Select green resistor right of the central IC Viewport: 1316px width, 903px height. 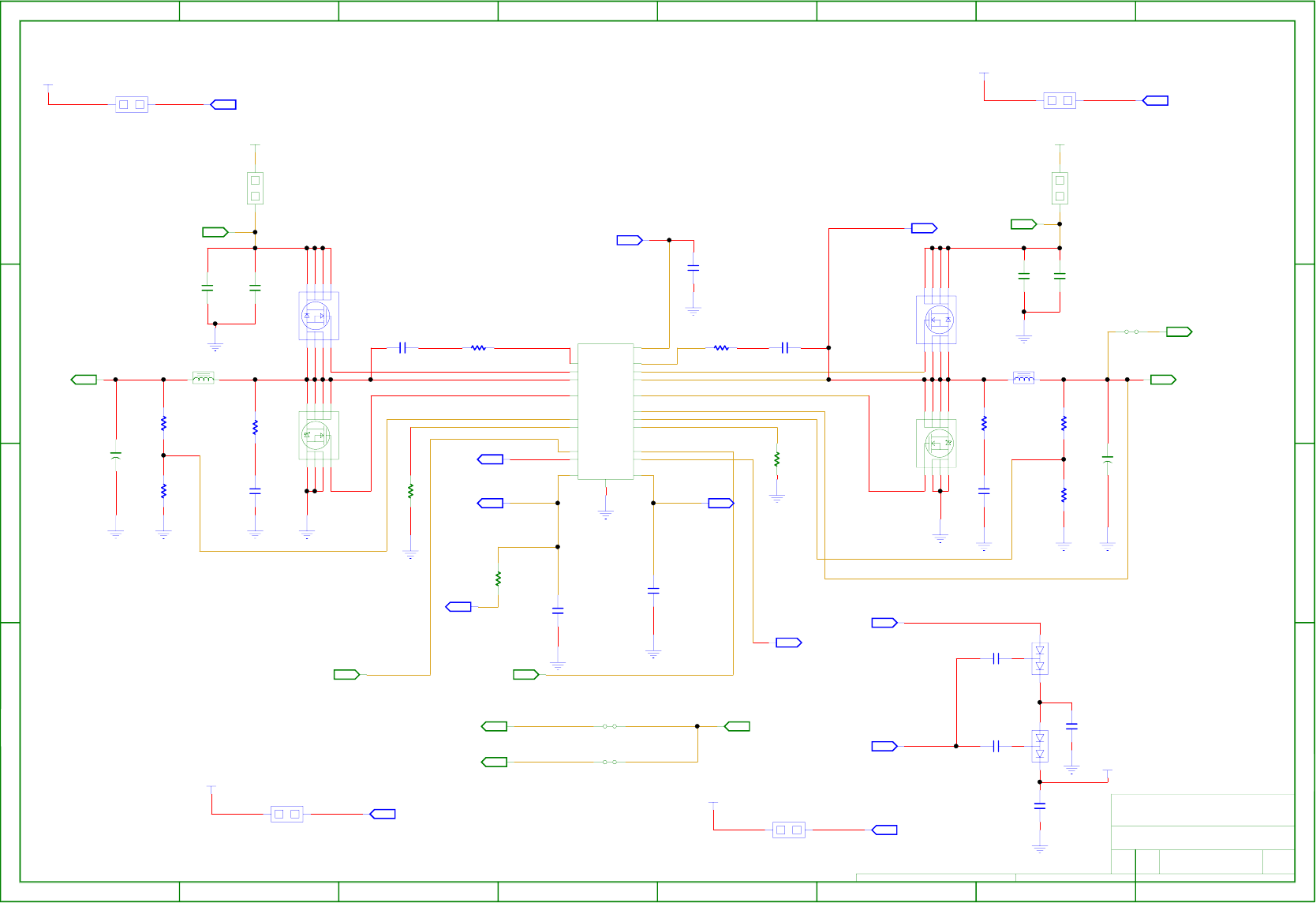777,459
